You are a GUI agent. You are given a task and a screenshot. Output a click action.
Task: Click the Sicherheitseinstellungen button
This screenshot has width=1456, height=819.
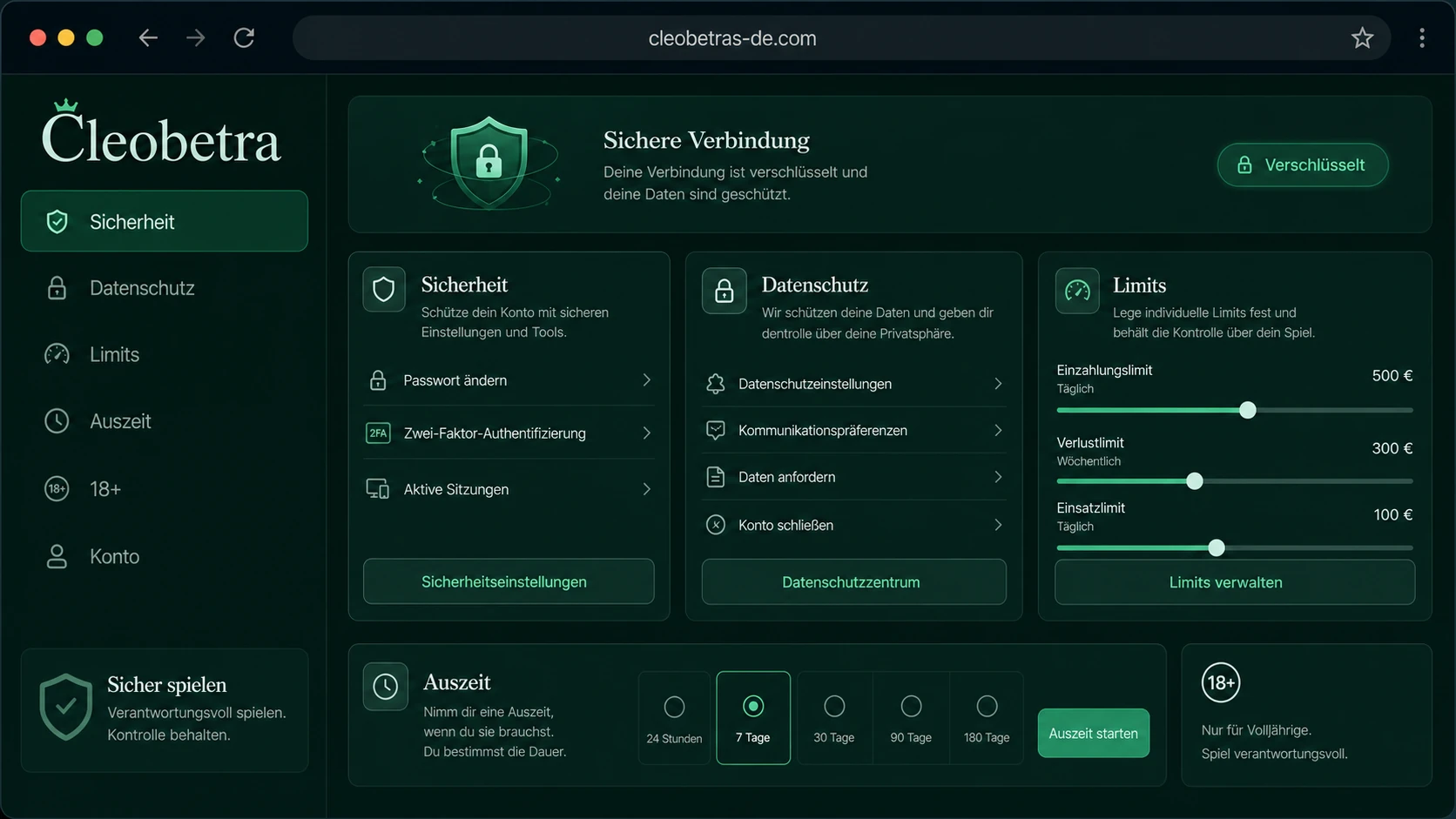tap(509, 581)
